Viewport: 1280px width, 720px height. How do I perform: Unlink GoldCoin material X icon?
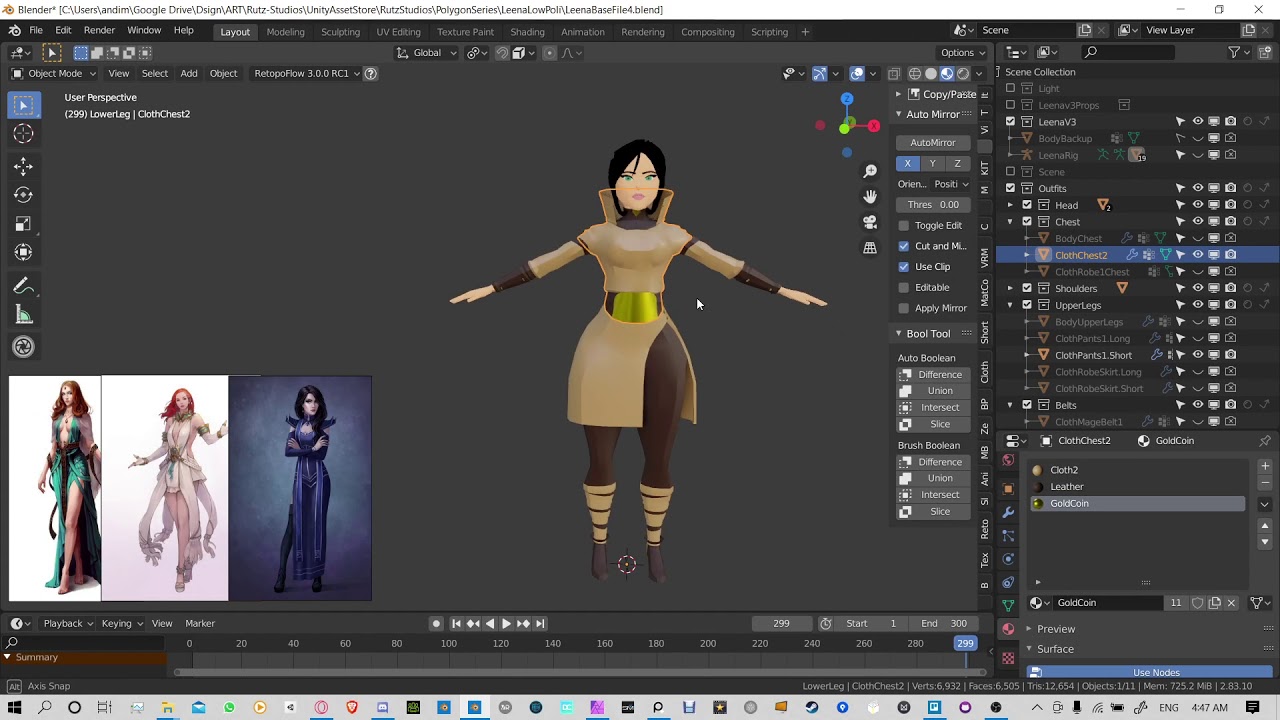(x=1231, y=603)
